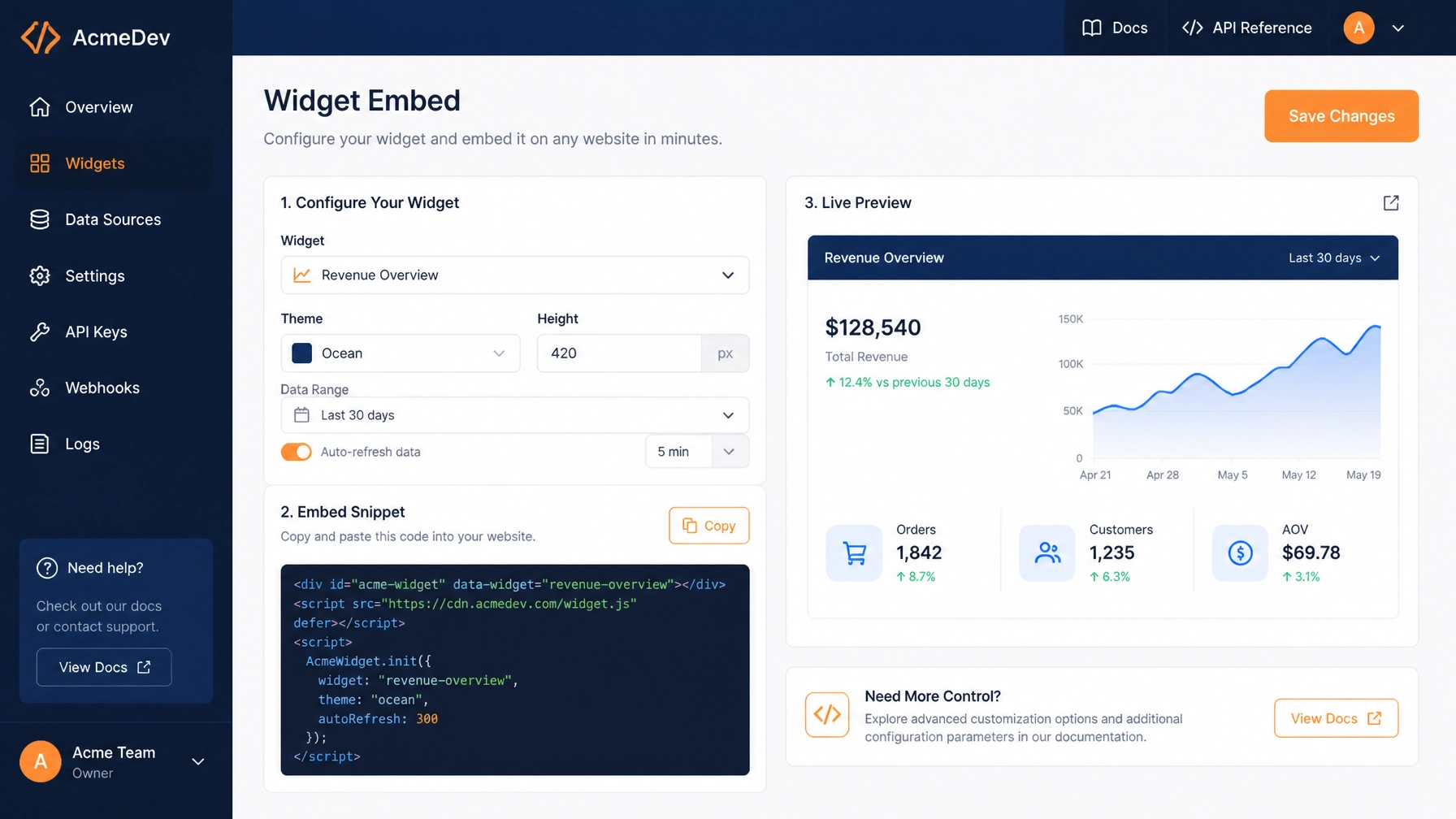Image resolution: width=1456 pixels, height=819 pixels.
Task: Go to Overview in the sidebar
Action: (x=115, y=107)
